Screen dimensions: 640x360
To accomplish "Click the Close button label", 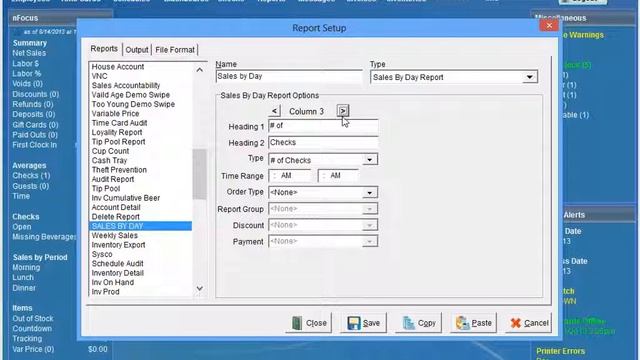I will [316, 323].
